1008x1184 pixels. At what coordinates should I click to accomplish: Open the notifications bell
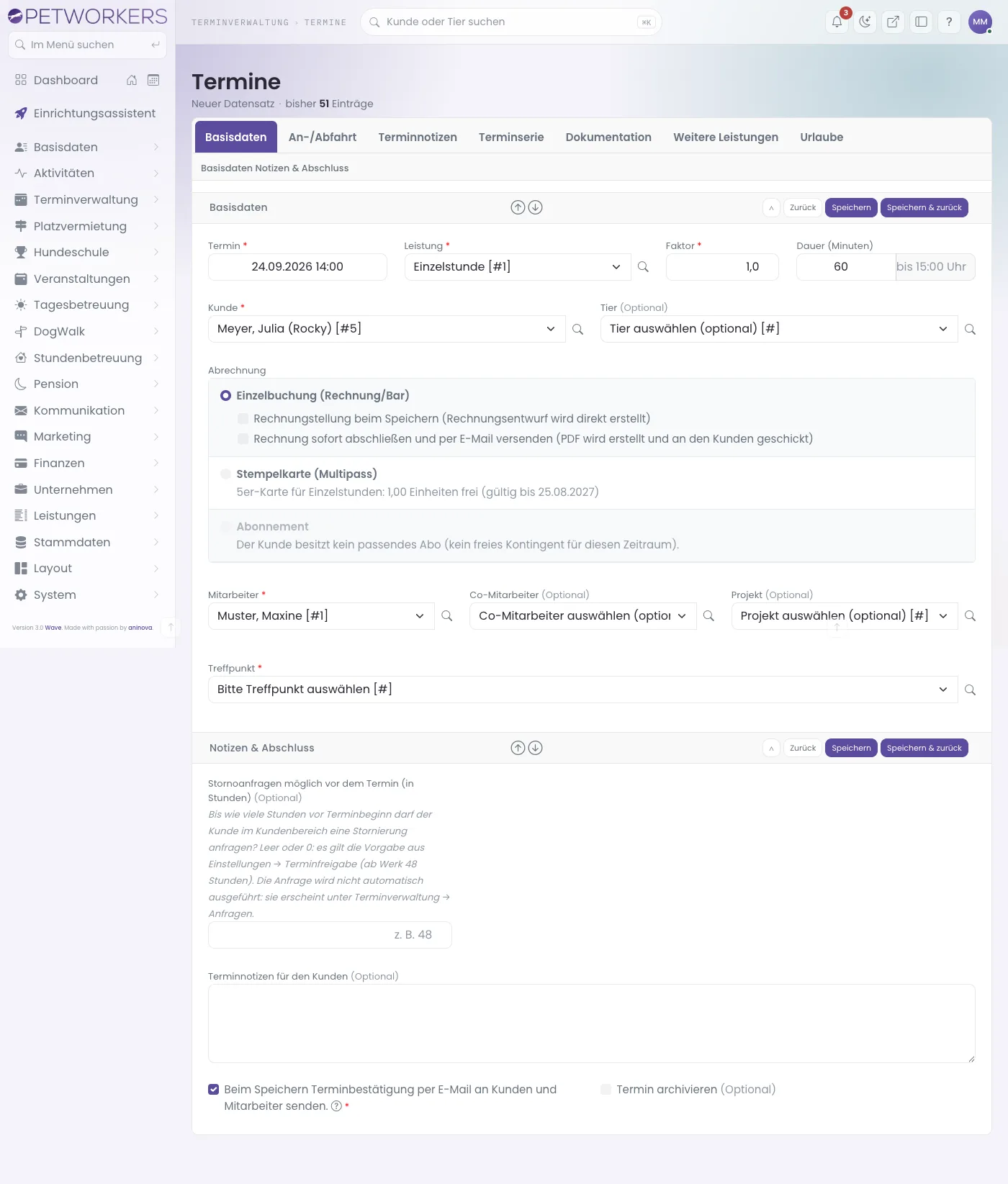[x=837, y=22]
